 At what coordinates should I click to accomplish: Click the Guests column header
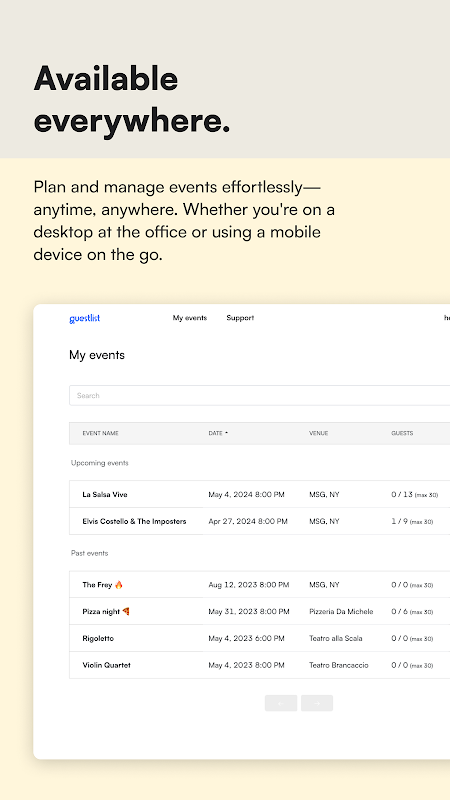point(402,433)
